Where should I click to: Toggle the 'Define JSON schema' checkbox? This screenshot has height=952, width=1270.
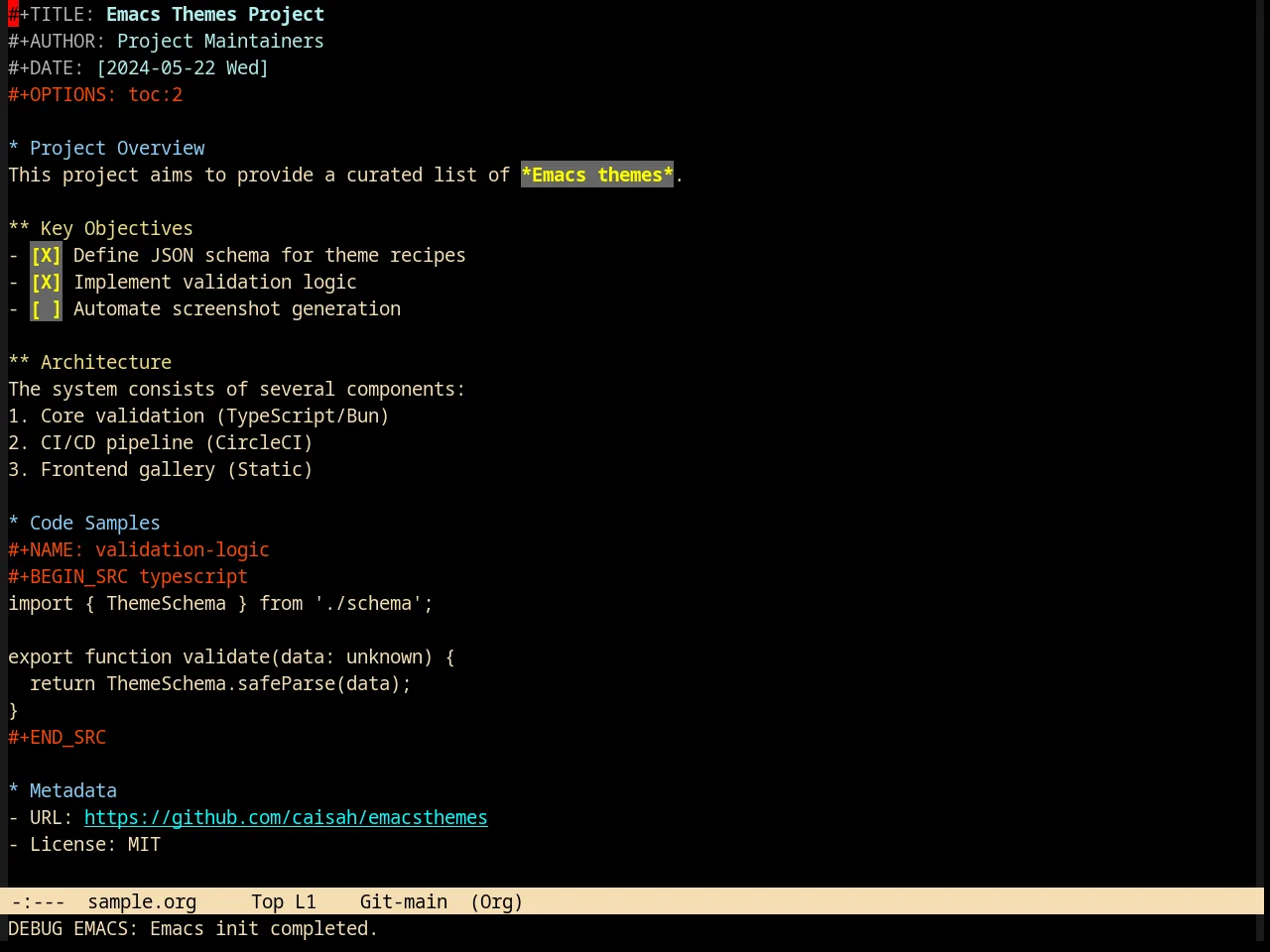pyautogui.click(x=46, y=256)
